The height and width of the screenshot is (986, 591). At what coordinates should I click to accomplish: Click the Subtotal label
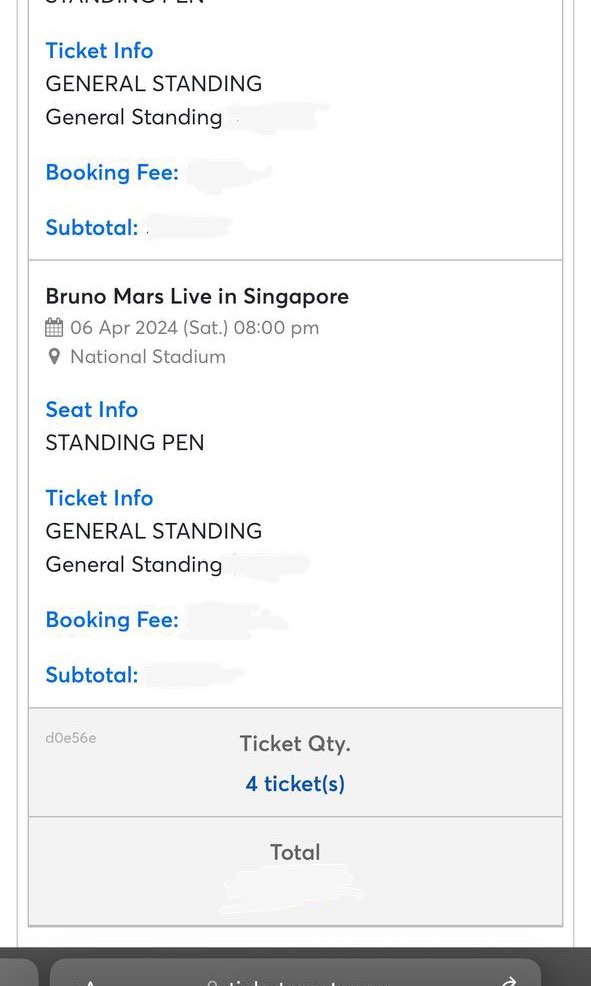coord(92,675)
